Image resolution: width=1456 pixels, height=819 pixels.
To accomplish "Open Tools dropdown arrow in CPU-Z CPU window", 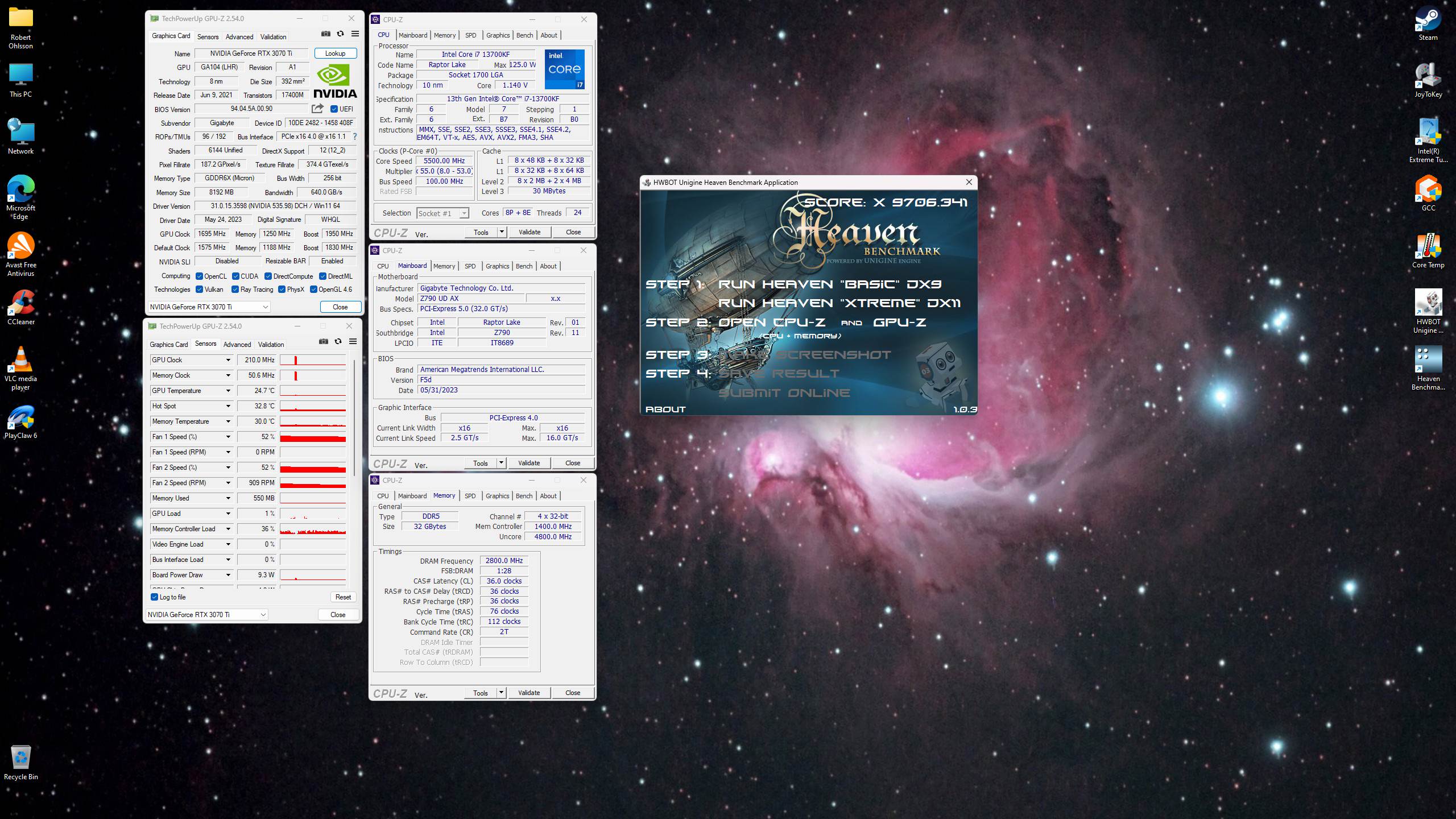I will [x=502, y=232].
